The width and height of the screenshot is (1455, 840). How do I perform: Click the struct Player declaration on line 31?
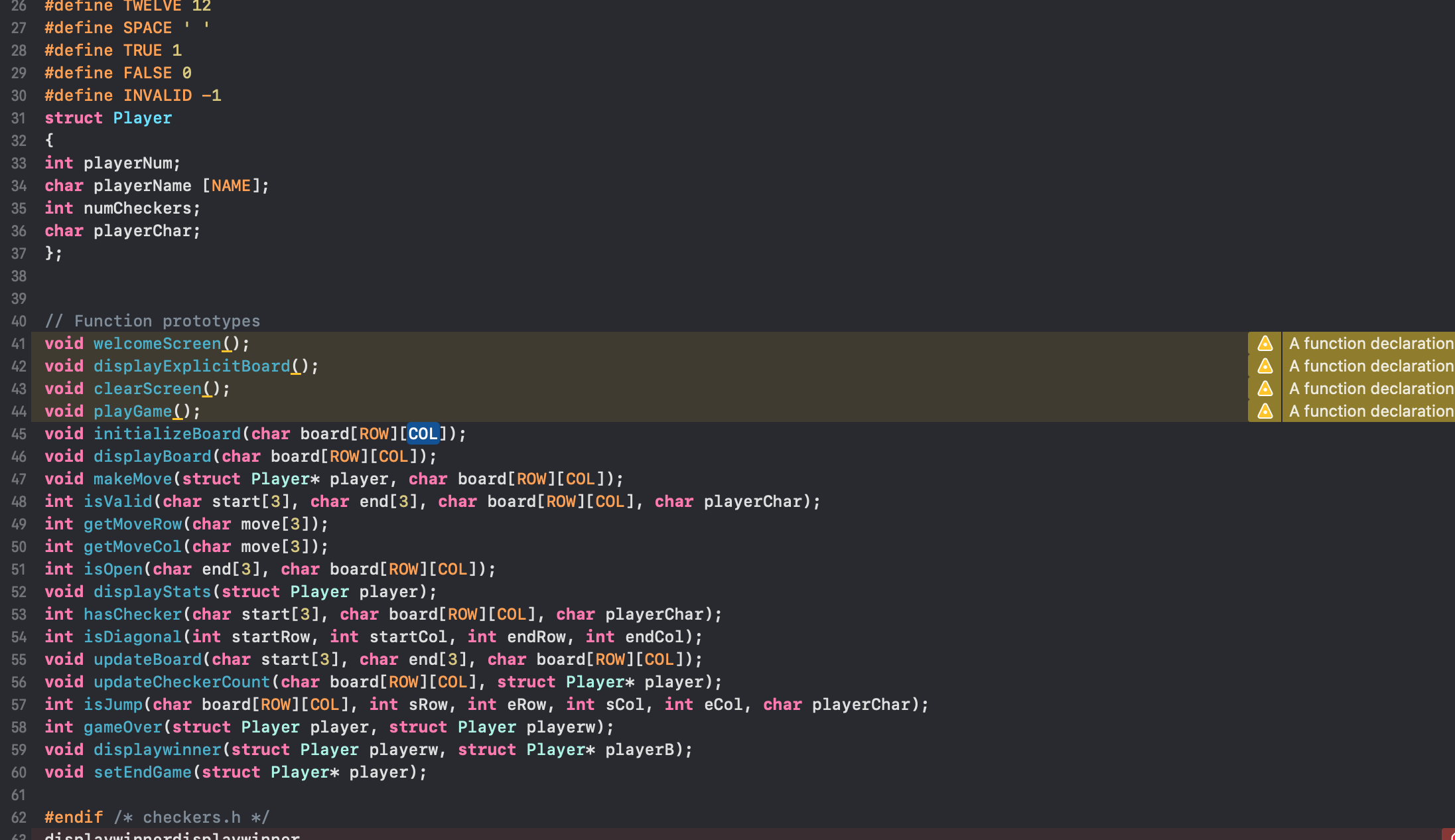click(108, 117)
